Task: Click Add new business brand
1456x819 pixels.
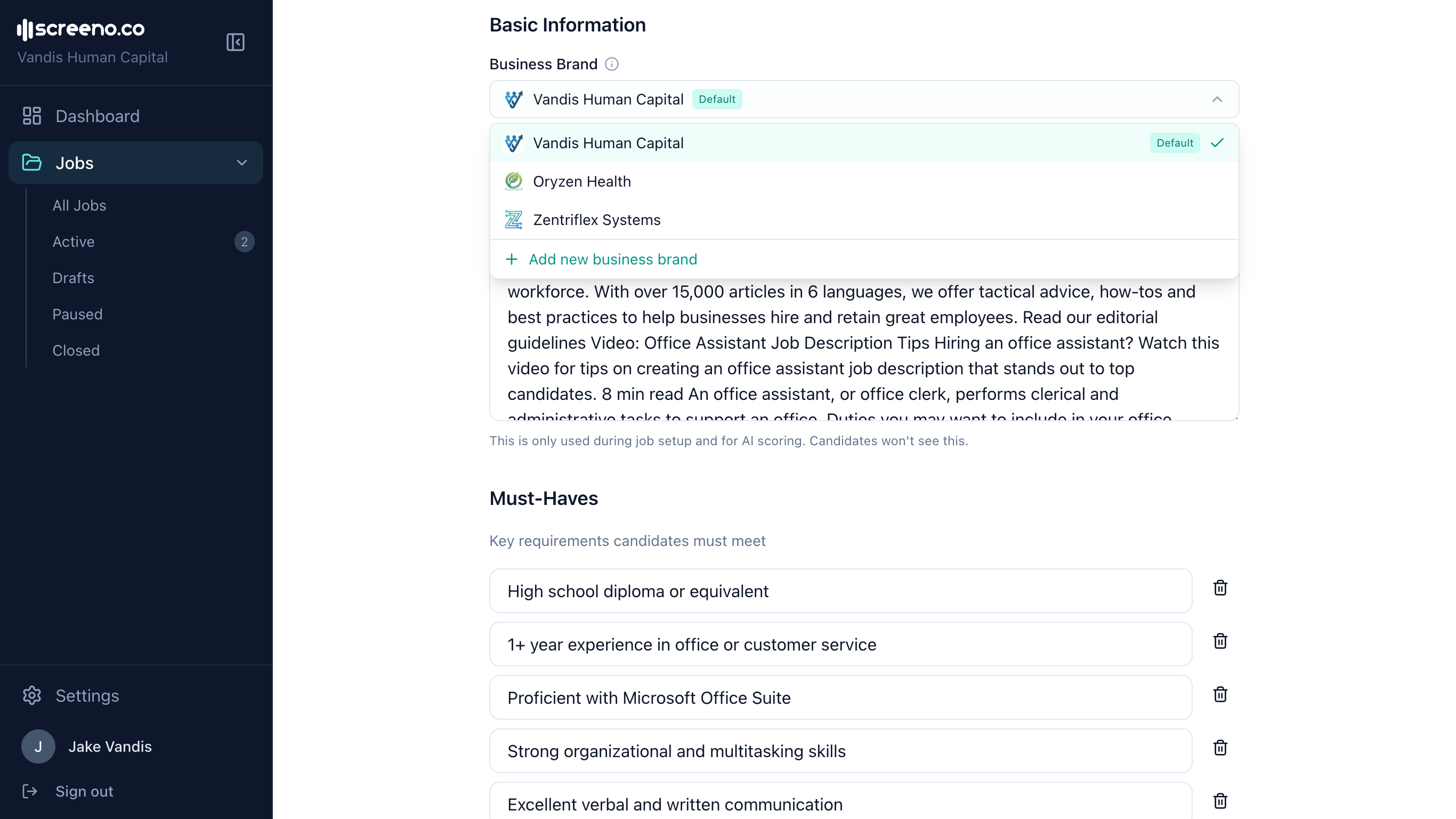Action: click(613, 259)
